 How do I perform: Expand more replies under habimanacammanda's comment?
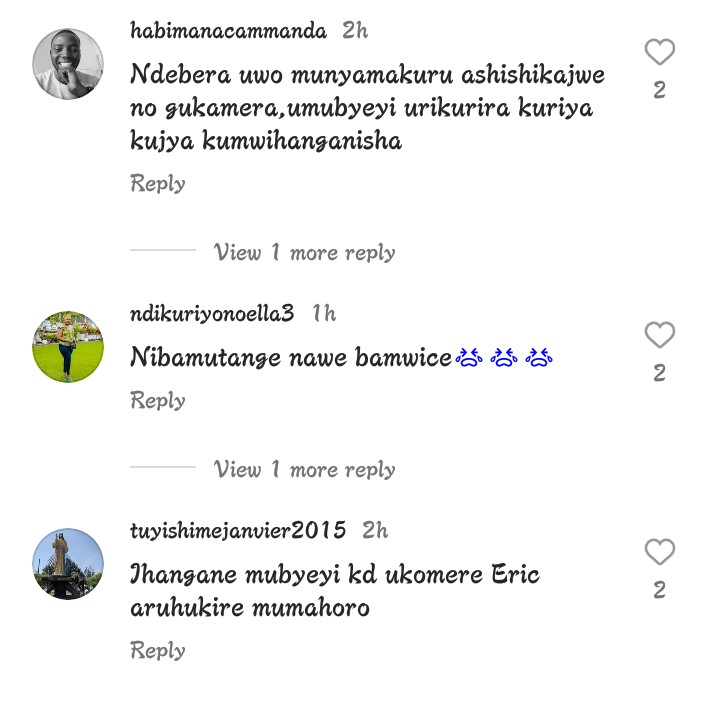click(304, 252)
